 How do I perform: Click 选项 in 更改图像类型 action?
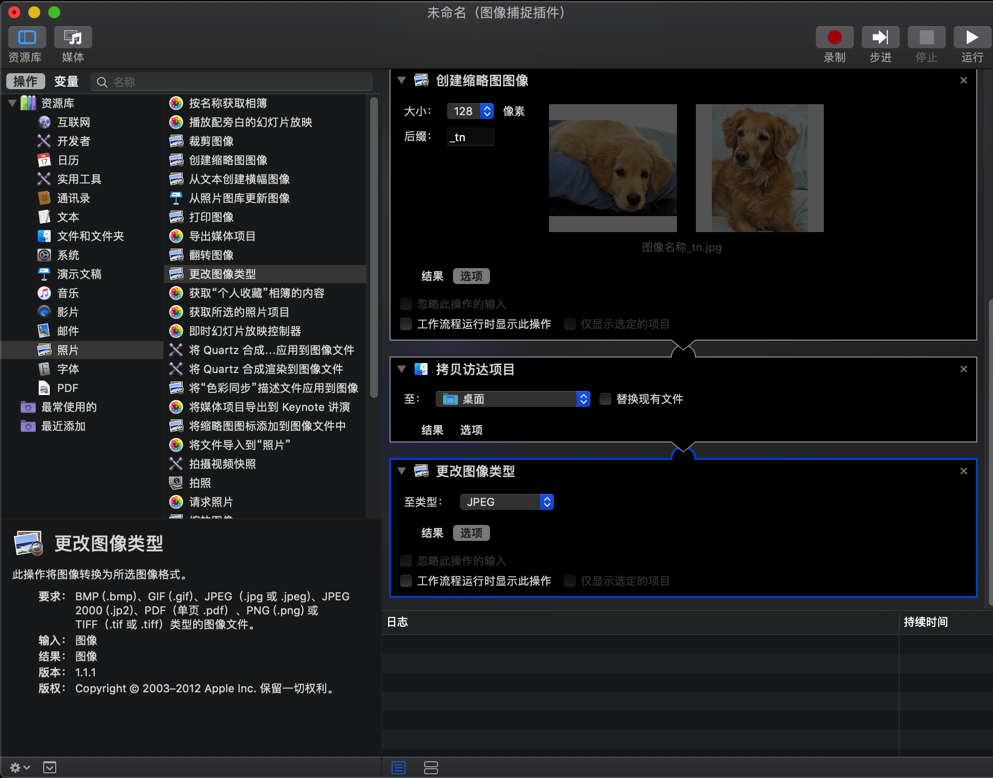471,533
